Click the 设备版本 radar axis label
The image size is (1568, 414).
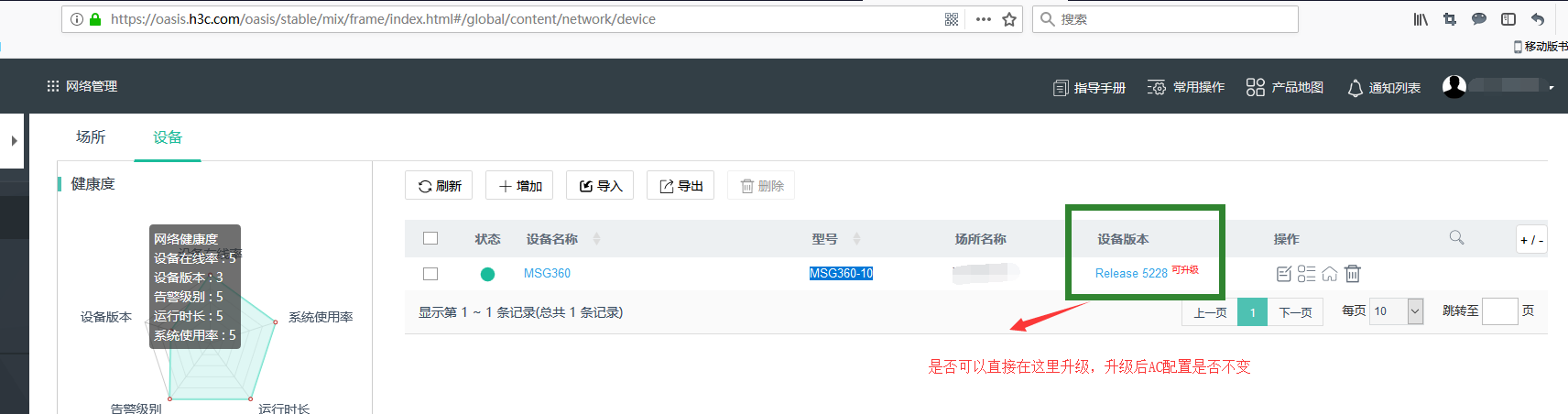[106, 317]
